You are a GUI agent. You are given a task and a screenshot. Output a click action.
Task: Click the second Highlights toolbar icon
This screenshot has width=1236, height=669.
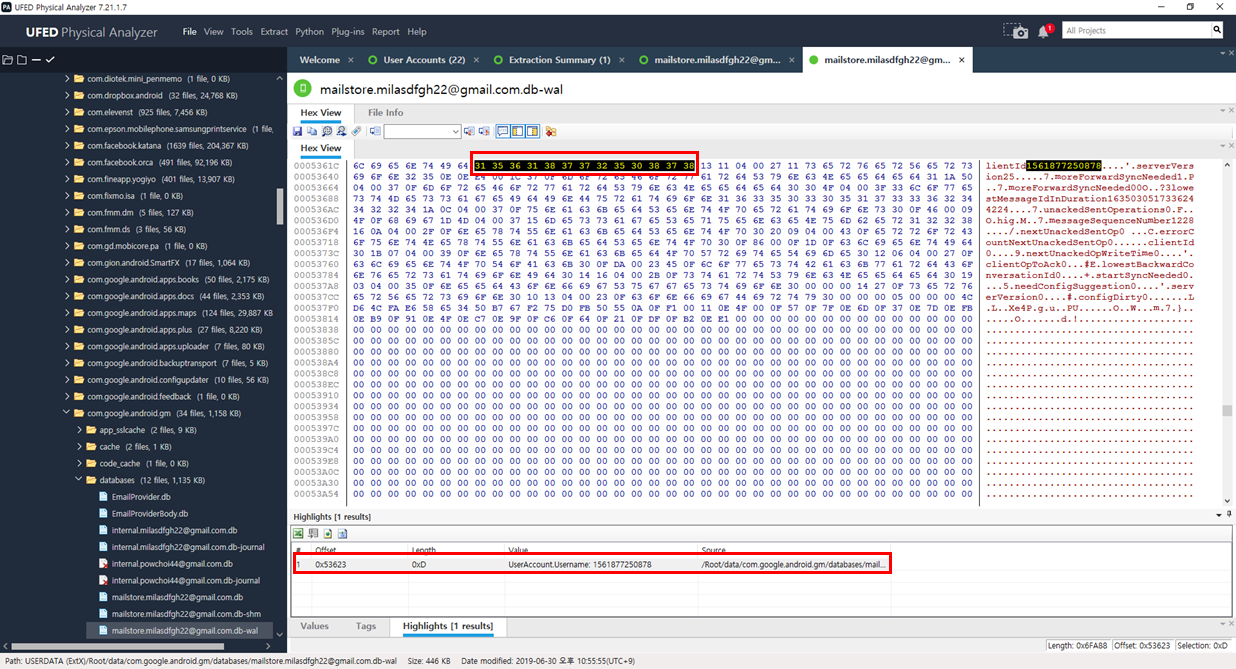(x=313, y=533)
